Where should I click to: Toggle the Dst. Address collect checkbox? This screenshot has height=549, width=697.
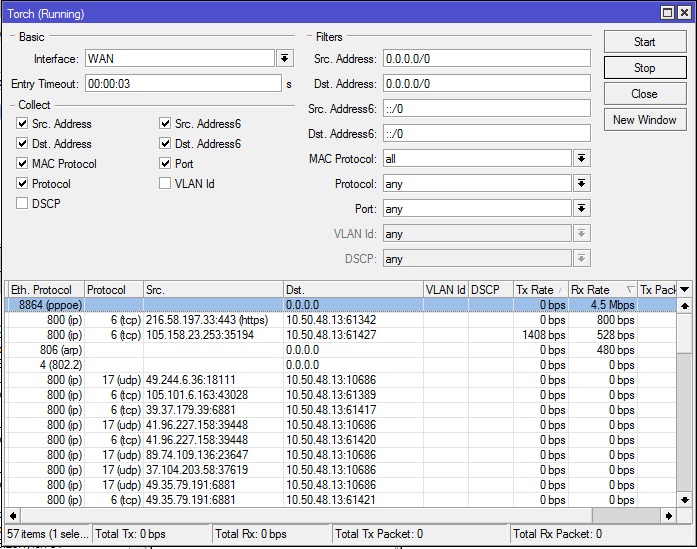(x=22, y=144)
